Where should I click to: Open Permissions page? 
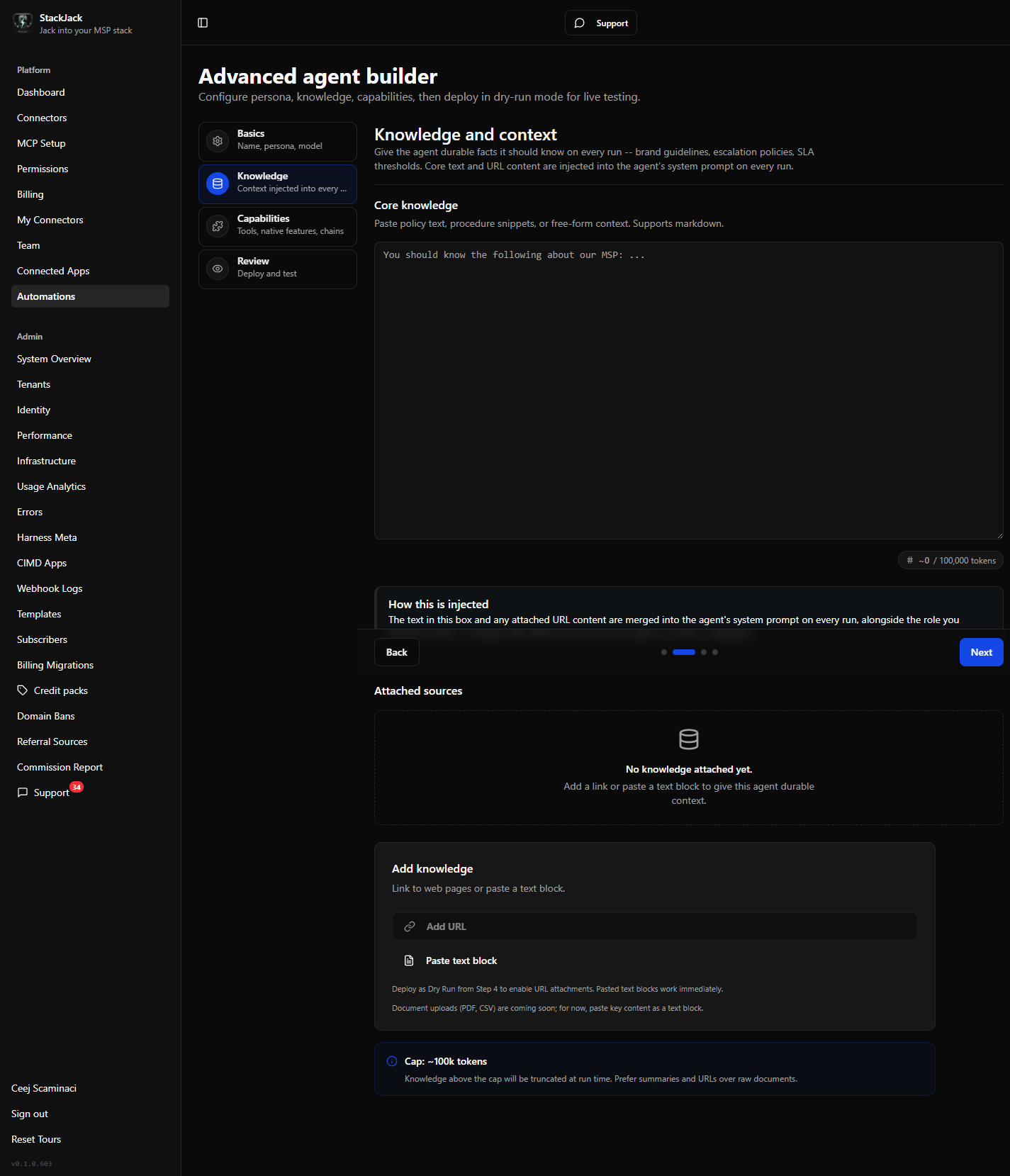[x=90, y=169]
